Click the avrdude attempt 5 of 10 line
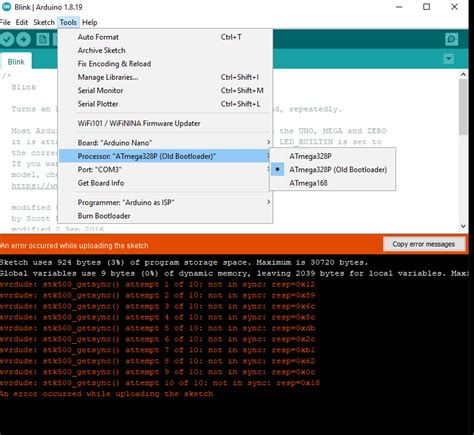This screenshot has width=474, height=435. [x=157, y=328]
